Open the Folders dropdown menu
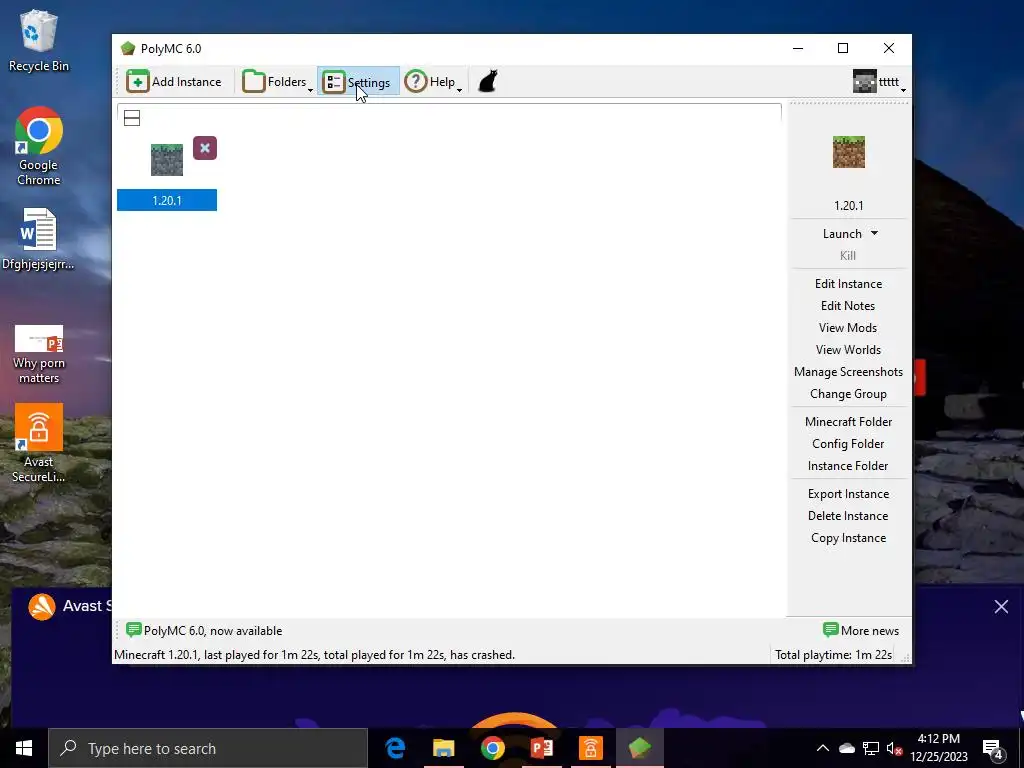The image size is (1024, 768). coord(278,82)
